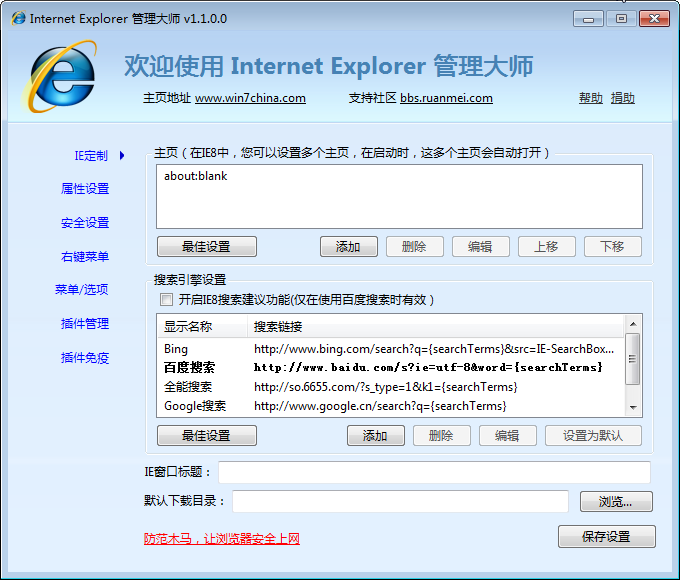Click the search list scrollbar thumb
This screenshot has height=580, width=680.
click(633, 359)
